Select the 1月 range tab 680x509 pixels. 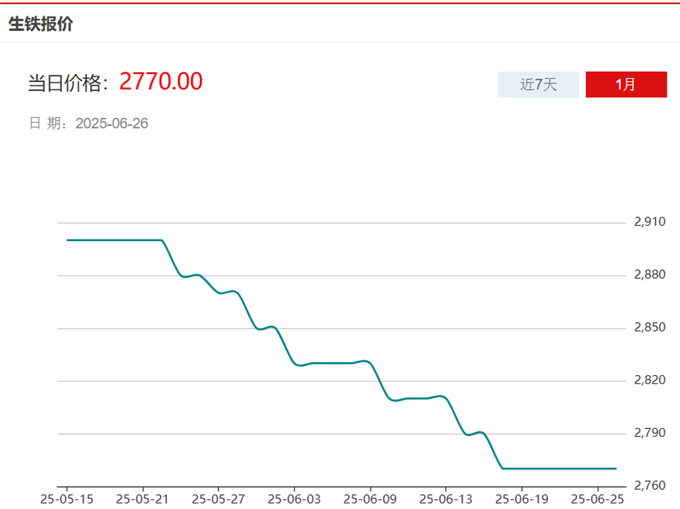pyautogui.click(x=626, y=85)
